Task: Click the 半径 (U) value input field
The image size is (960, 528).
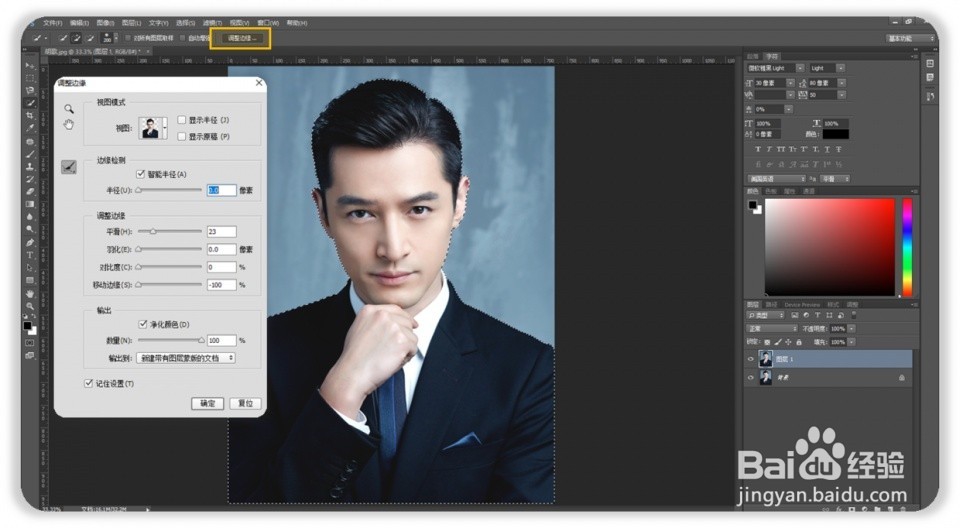Action: pyautogui.click(x=222, y=190)
